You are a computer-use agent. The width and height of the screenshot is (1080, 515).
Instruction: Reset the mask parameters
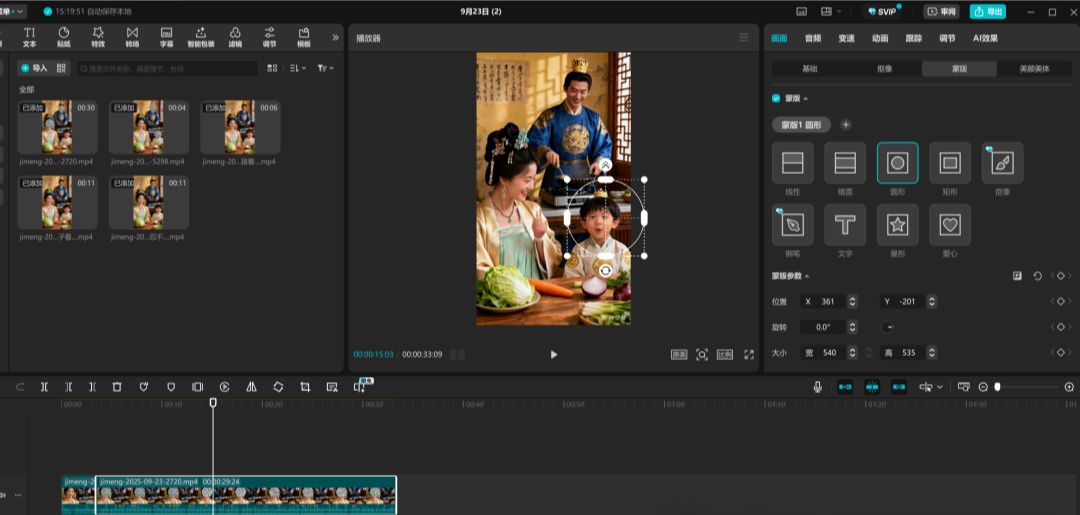pos(1037,276)
